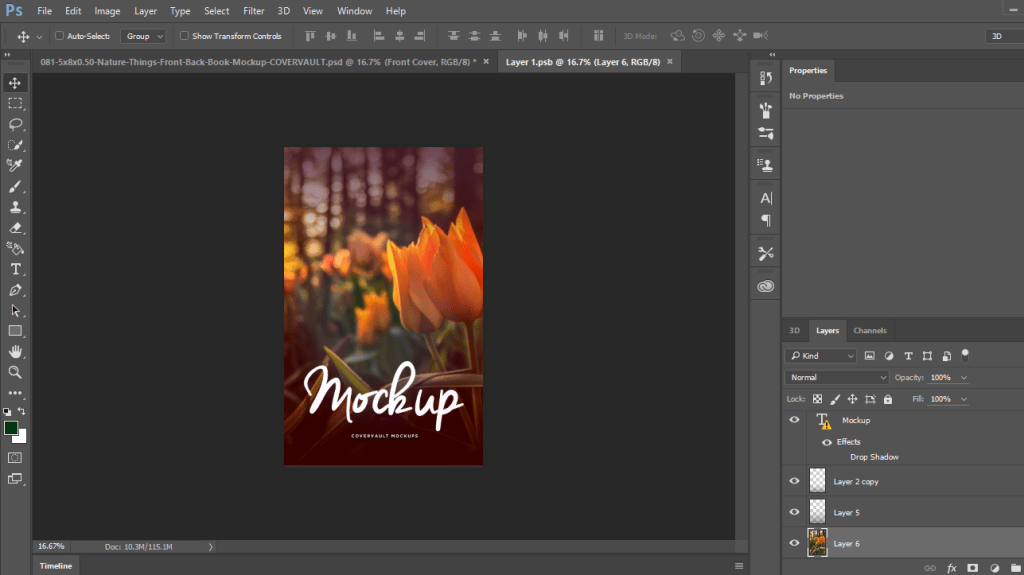The width and height of the screenshot is (1024, 575).
Task: Switch to the Channels tab
Action: pos(869,330)
